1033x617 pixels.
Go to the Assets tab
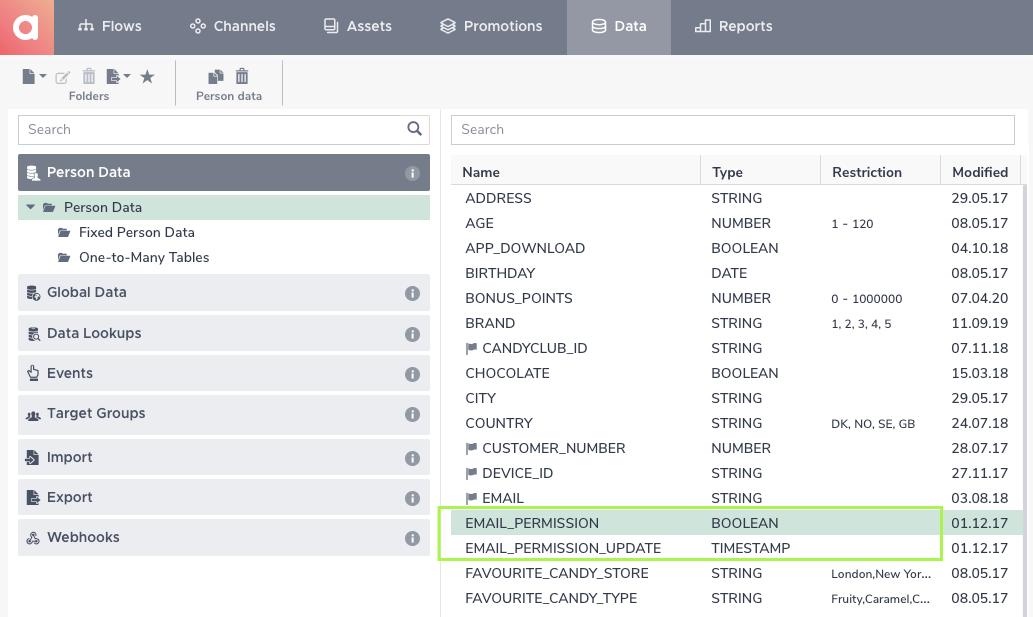coord(358,26)
